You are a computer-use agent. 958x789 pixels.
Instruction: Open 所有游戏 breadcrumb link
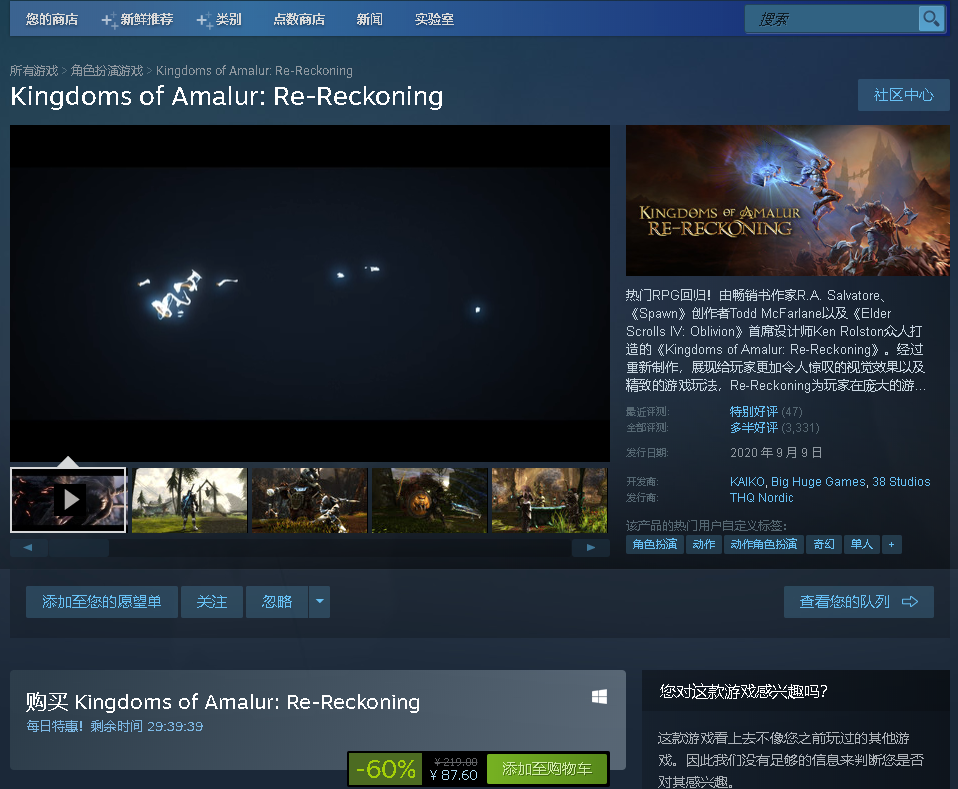point(34,71)
